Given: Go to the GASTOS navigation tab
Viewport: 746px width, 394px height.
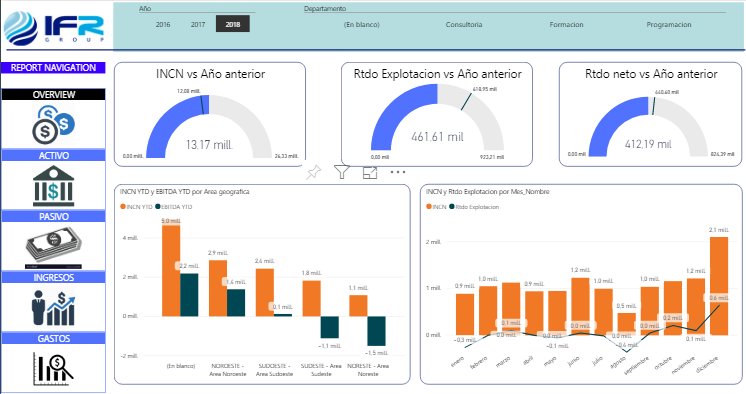Looking at the screenshot, I should pyautogui.click(x=53, y=338).
